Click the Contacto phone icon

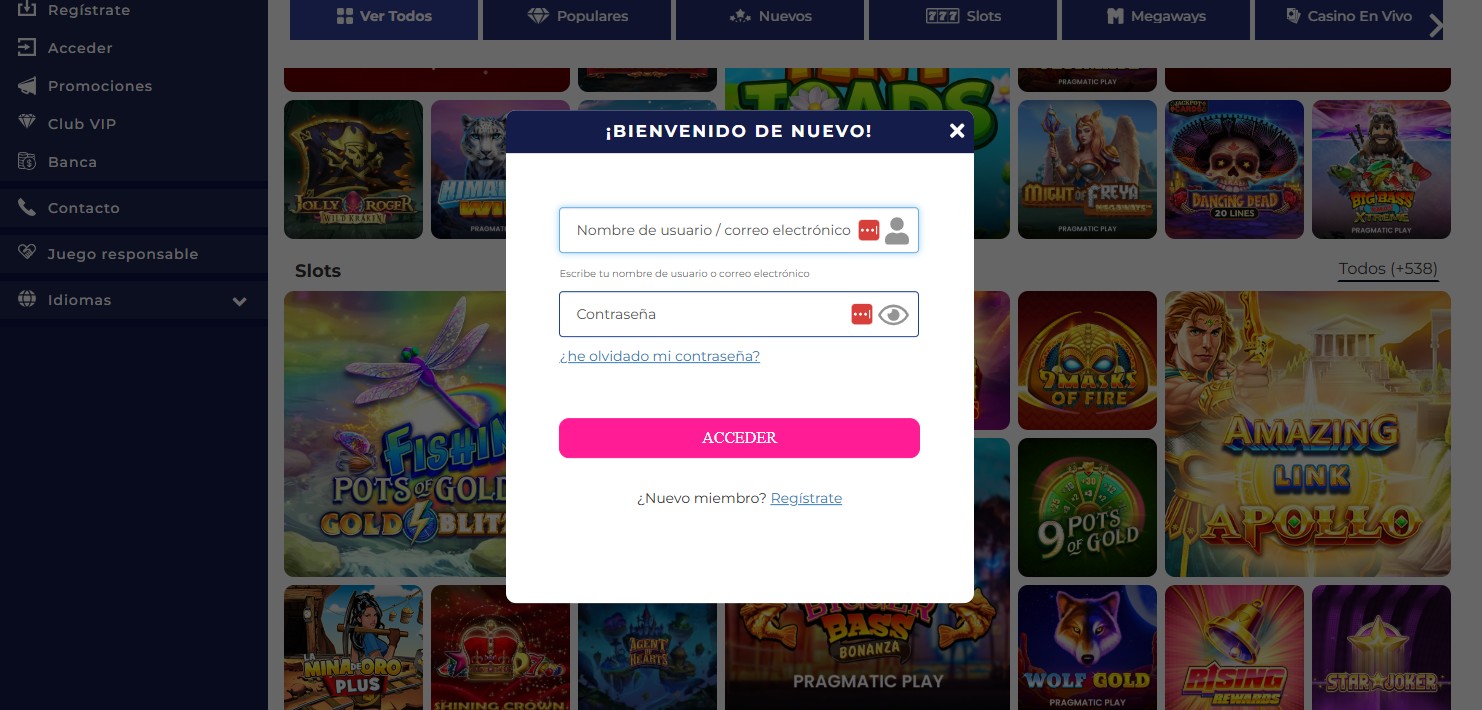click(x=27, y=208)
